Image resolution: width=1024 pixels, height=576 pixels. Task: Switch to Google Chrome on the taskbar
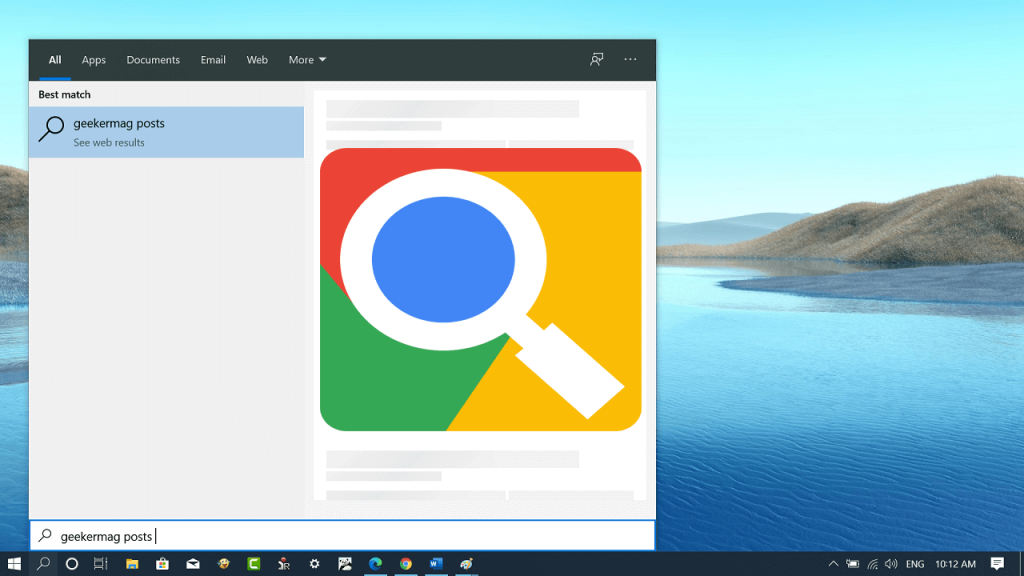tap(406, 564)
